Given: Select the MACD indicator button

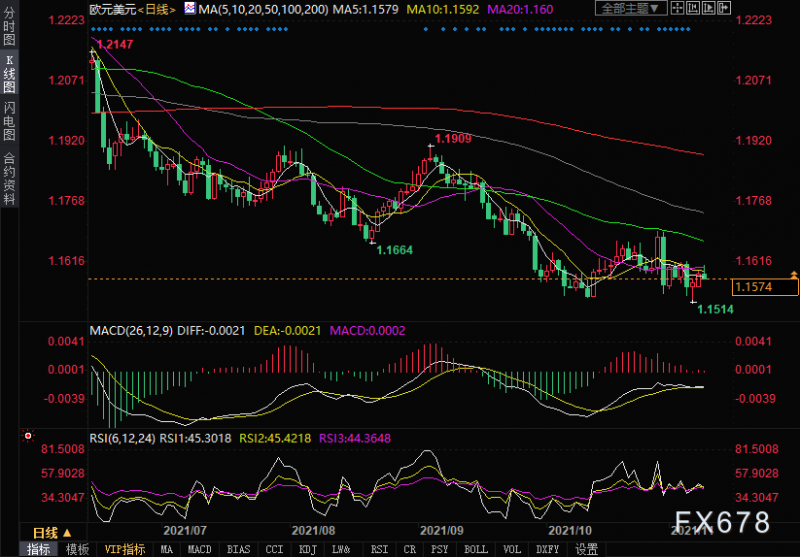Looking at the screenshot, I should click(199, 549).
